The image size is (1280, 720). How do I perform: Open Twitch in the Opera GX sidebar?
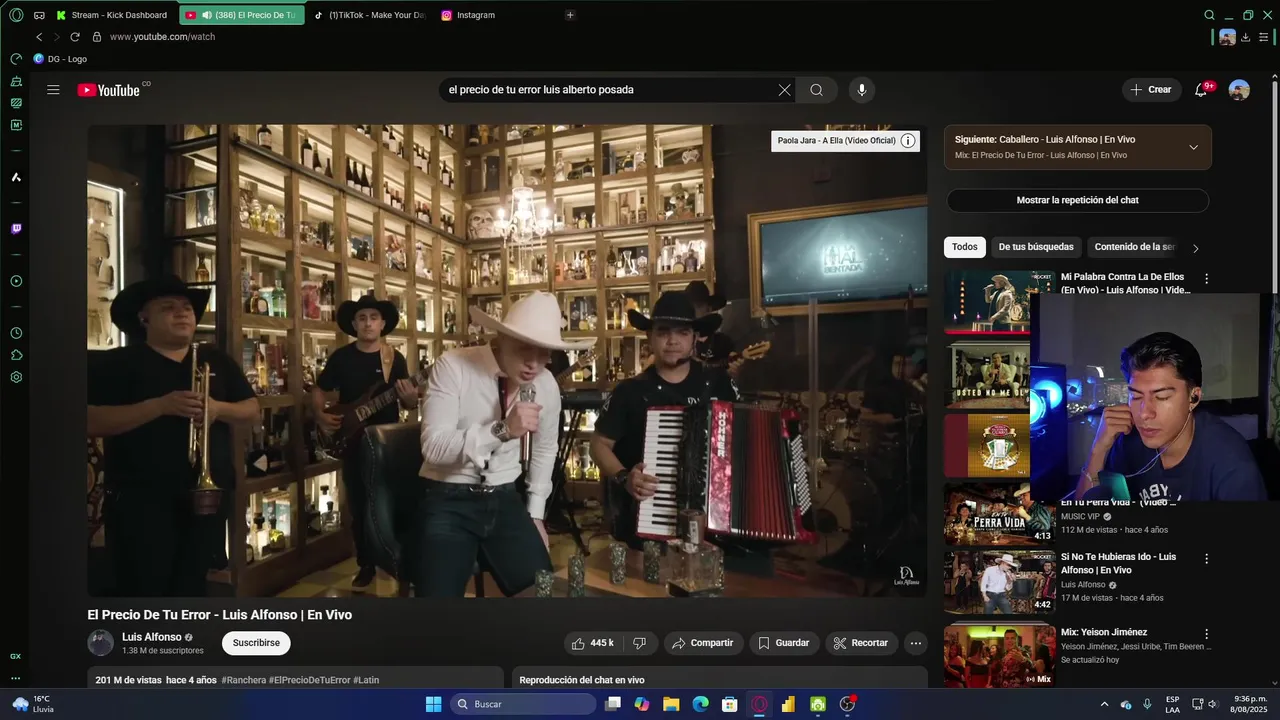tap(16, 229)
